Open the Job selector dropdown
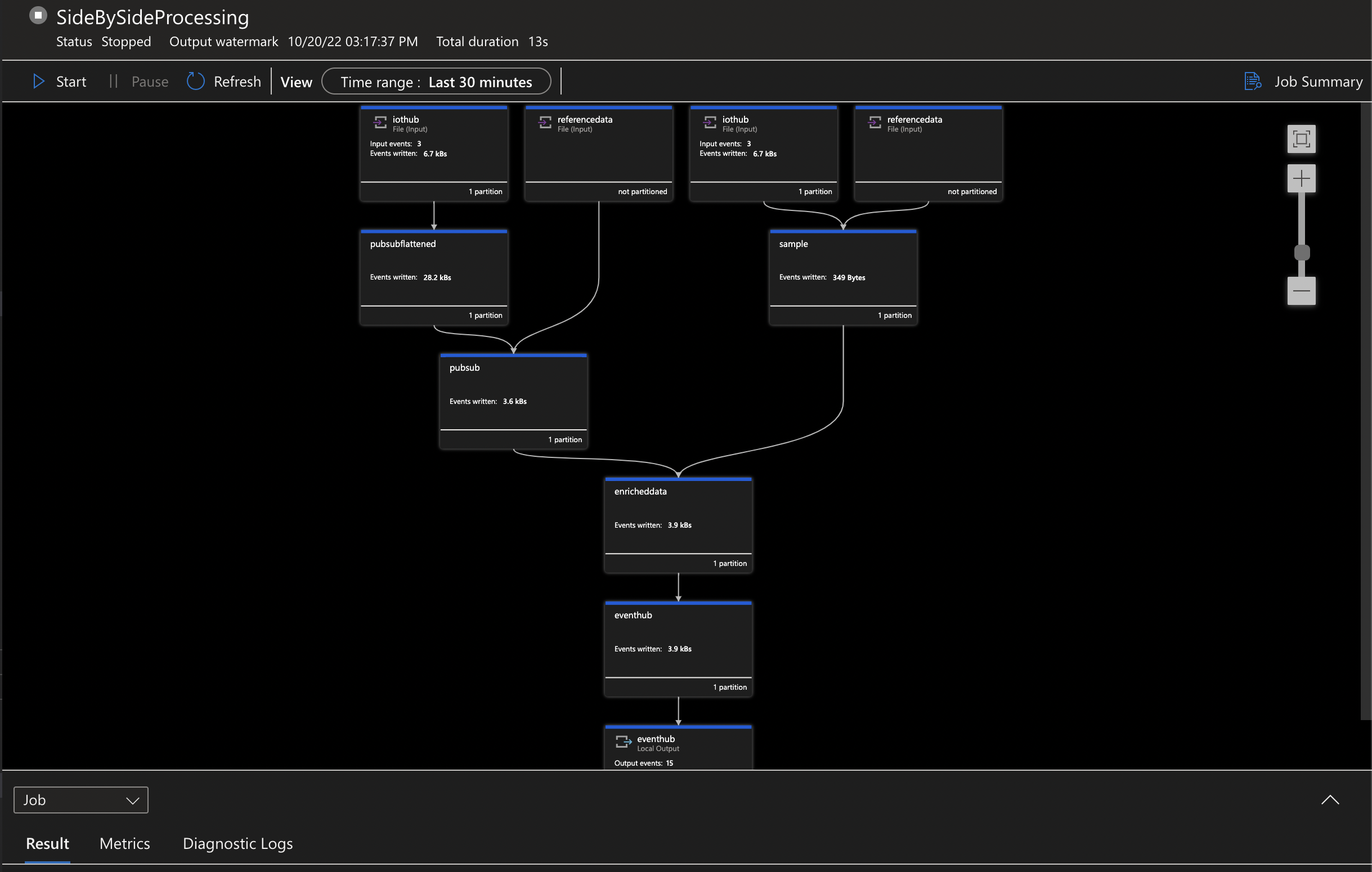The width and height of the screenshot is (1372, 872). (81, 799)
